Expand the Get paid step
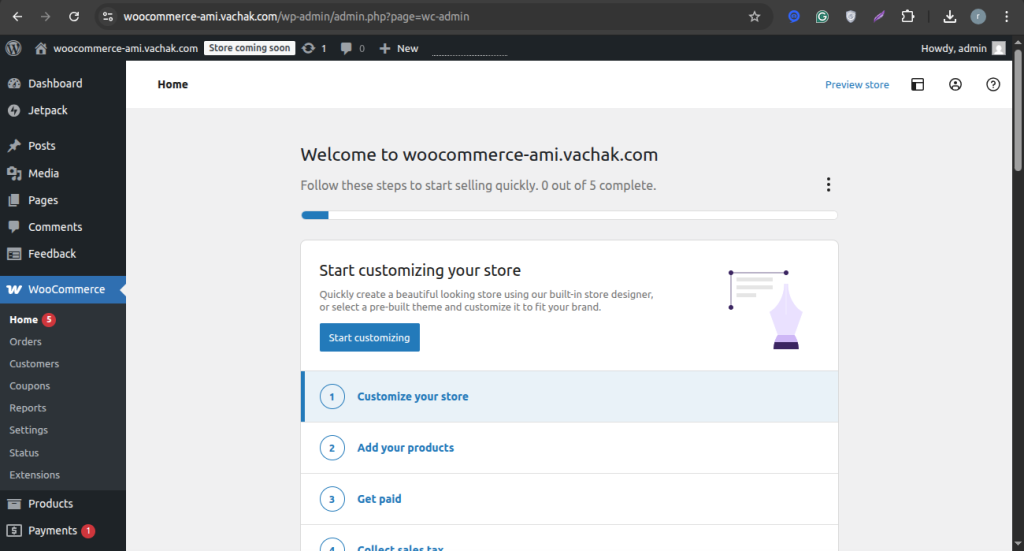1024x551 pixels. pyautogui.click(x=569, y=499)
